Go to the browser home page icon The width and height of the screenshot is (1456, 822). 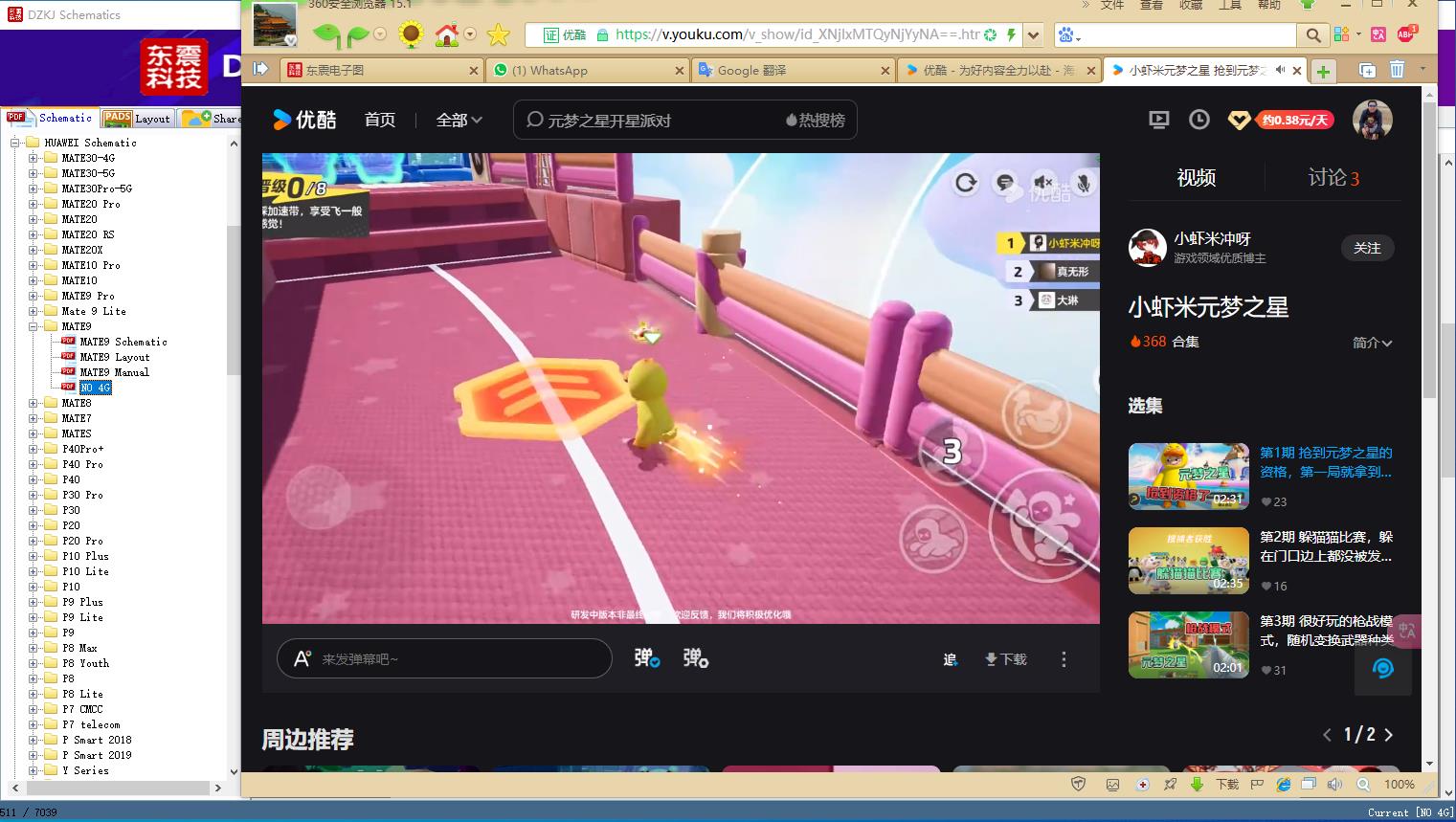(x=447, y=35)
